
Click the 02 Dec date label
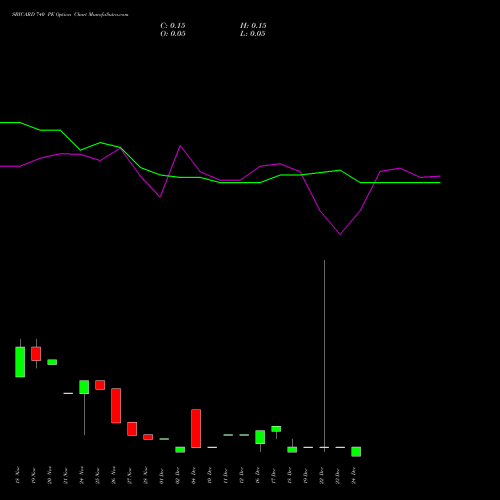tap(178, 475)
